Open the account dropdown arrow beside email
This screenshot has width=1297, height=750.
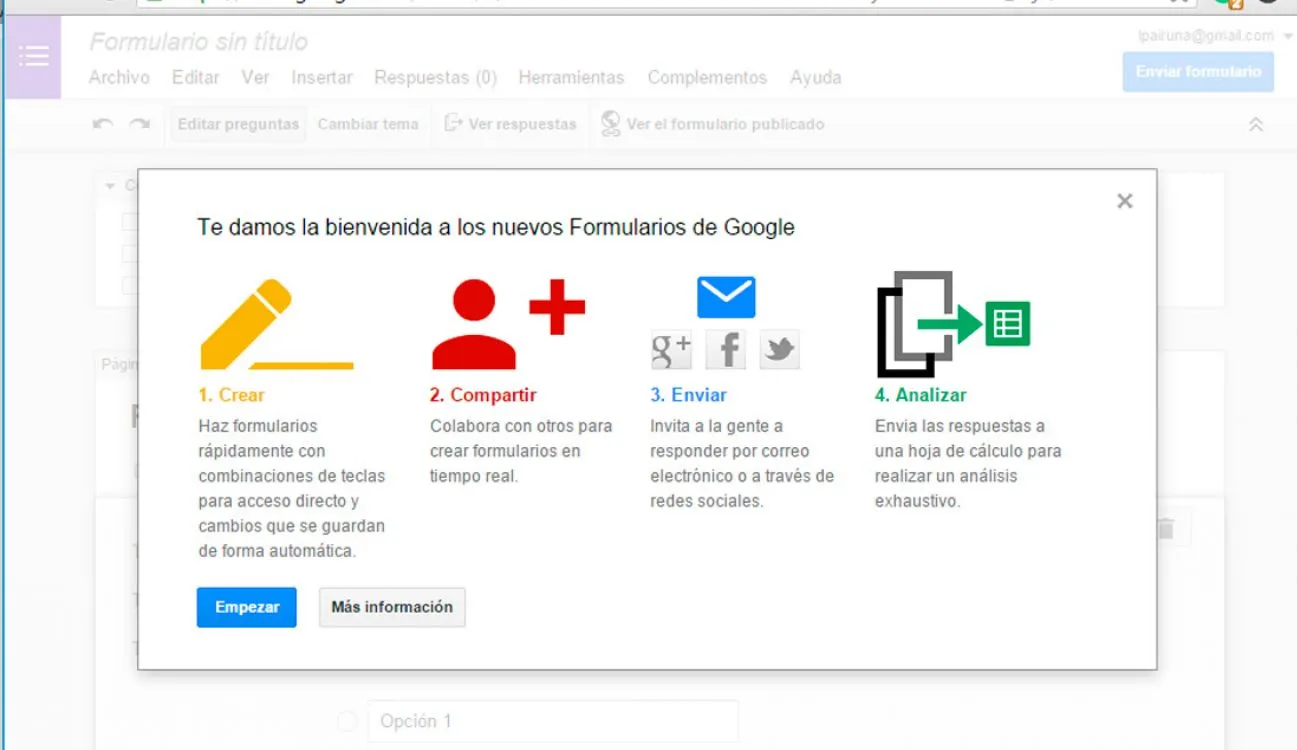click(x=1287, y=36)
